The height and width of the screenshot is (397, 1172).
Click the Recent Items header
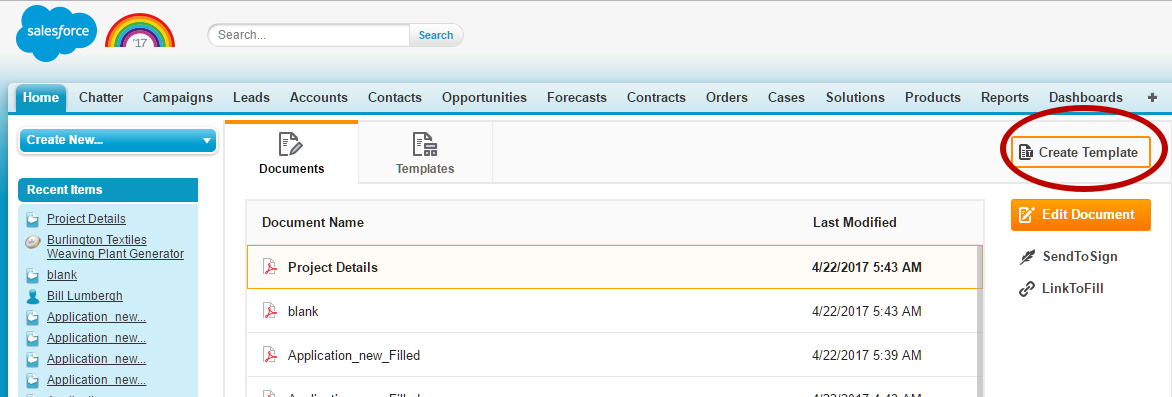click(x=108, y=190)
